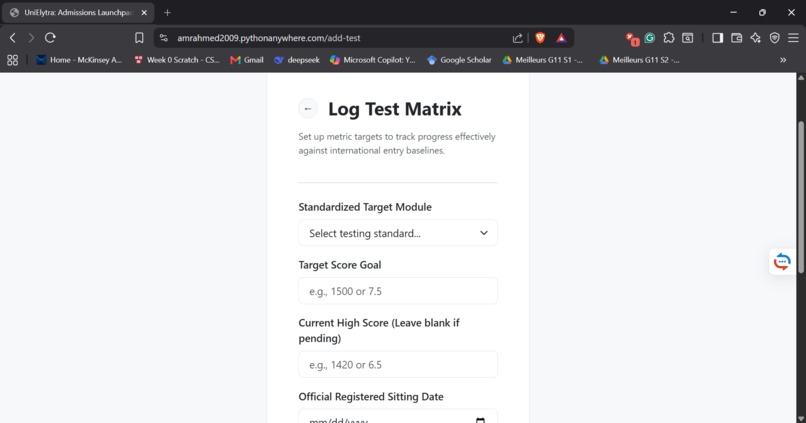This screenshot has height=423, width=806.
Task: Open Google Scholar bookmark
Action: coord(459,60)
